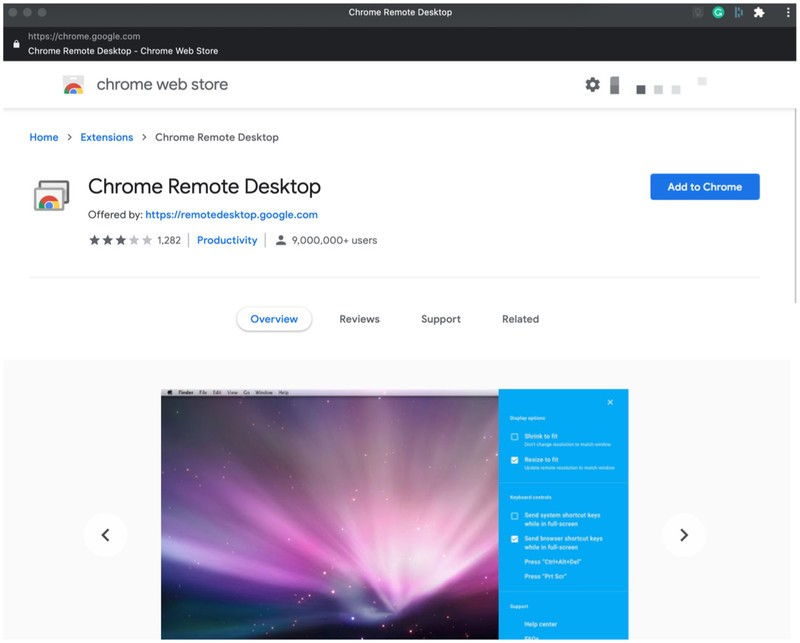This screenshot has height=643, width=800.
Task: Click the Add to Chrome button
Action: coord(705,187)
